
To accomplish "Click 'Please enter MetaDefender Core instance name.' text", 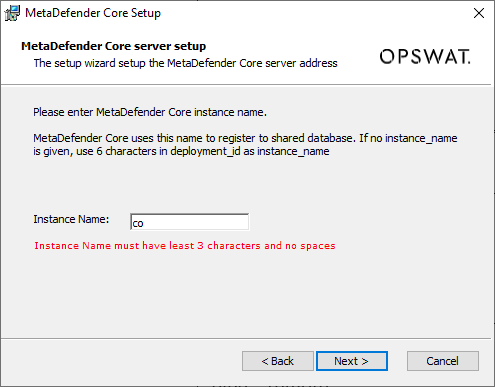I will click(x=150, y=112).
